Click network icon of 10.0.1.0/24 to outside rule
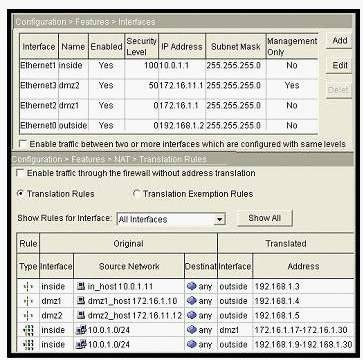 pos(81,344)
